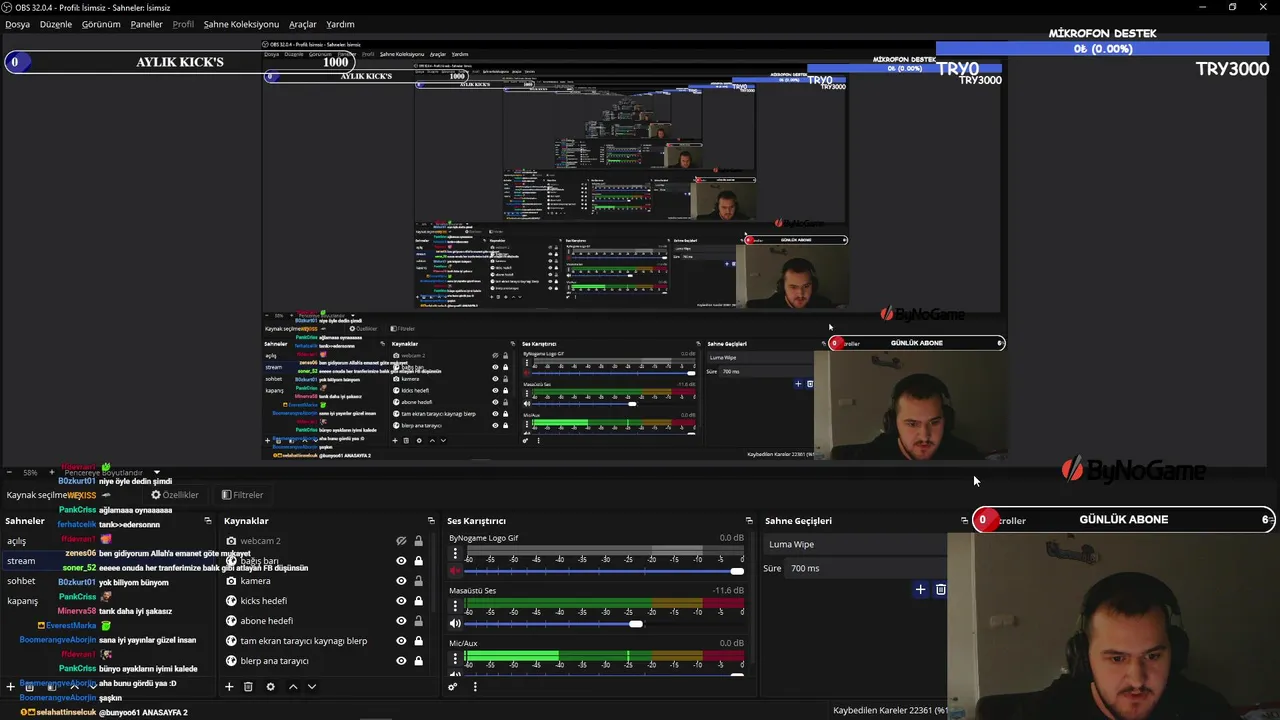Delete the transition with the Sahne Geçişleri trash icon
The width and height of the screenshot is (1280, 720).
[940, 589]
